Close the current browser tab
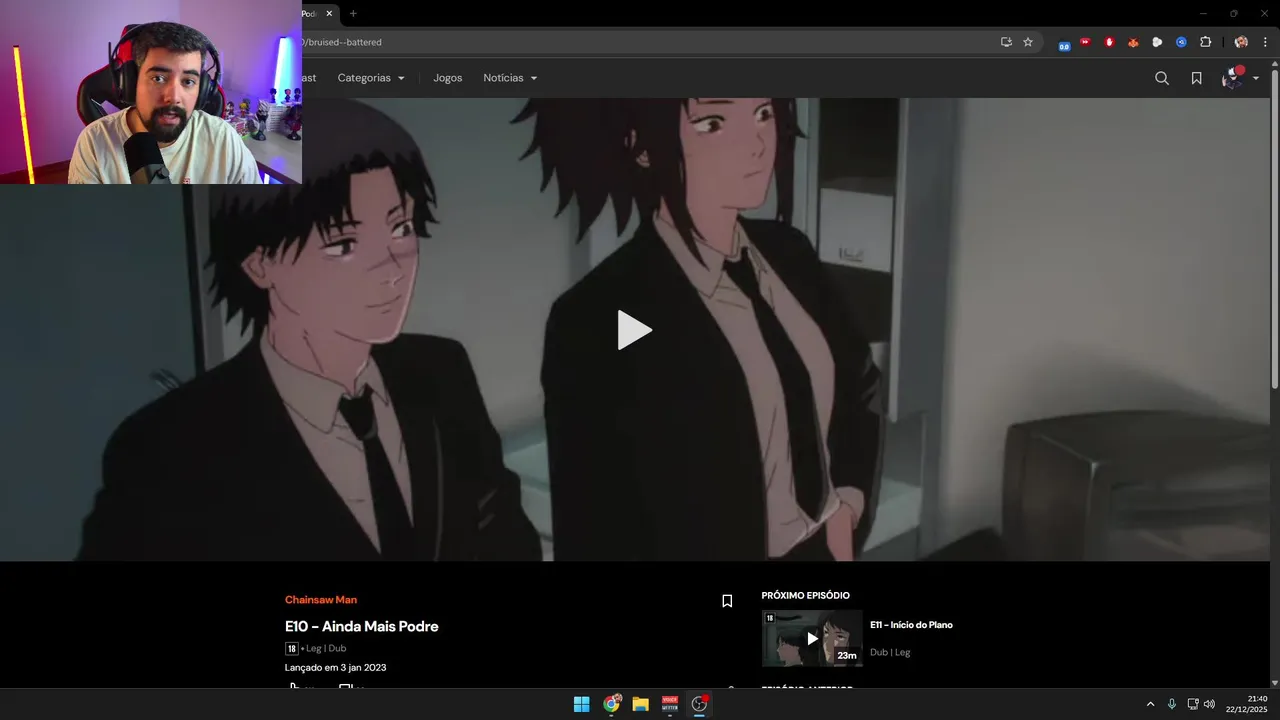 click(x=329, y=13)
